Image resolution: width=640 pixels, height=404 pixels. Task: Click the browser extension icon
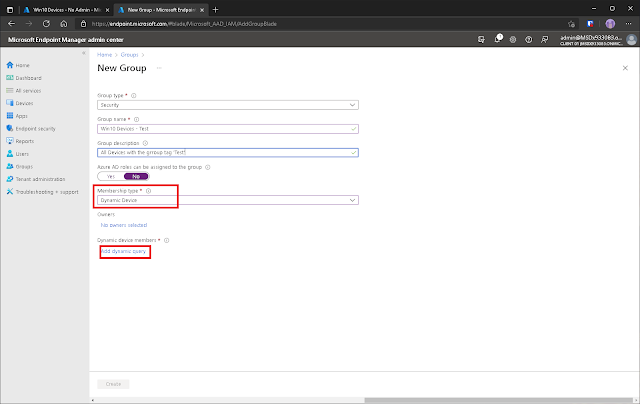coord(590,24)
